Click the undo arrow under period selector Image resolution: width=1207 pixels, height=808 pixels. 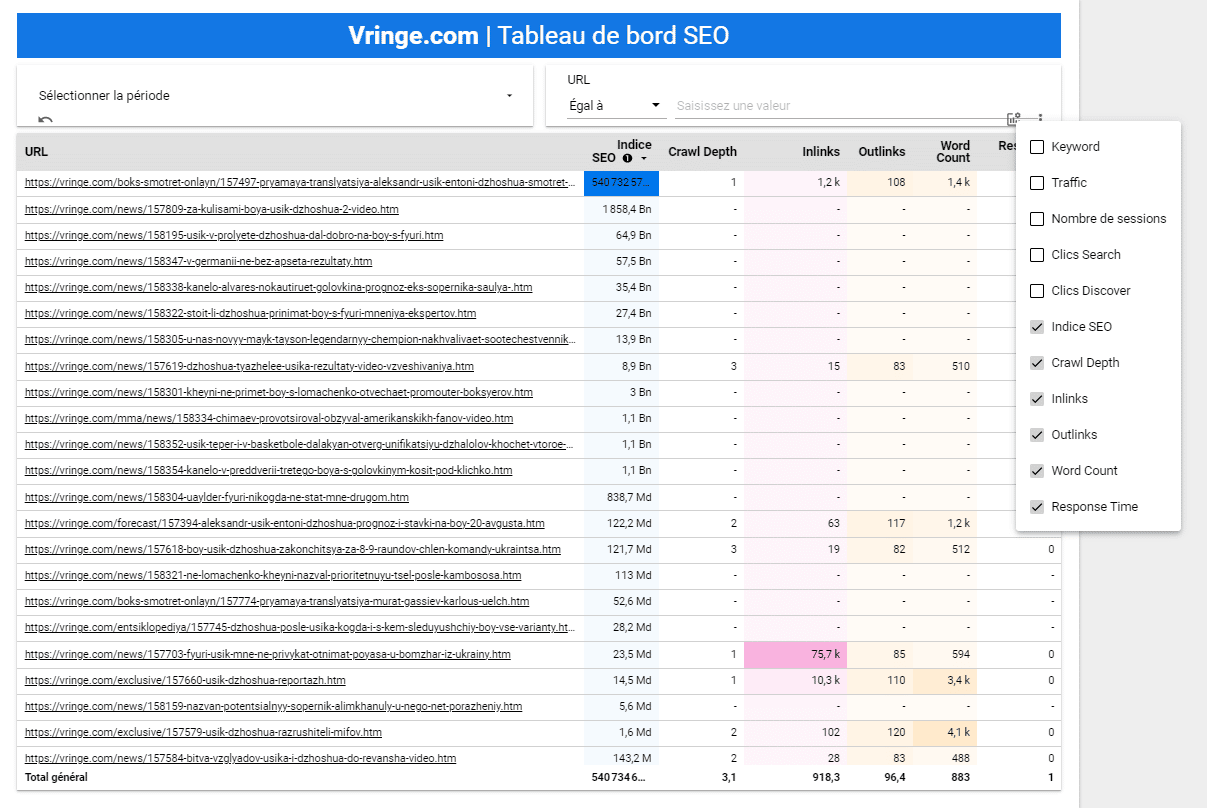[x=45, y=121]
